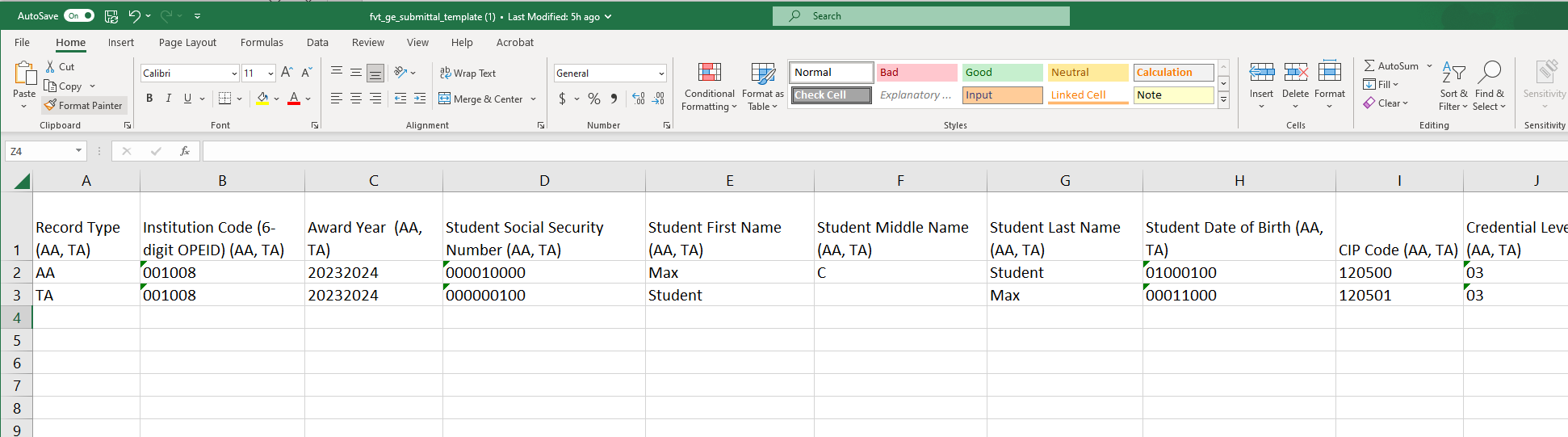Toggle Wrap Text on selected cells
1568x437 pixels.
[x=467, y=74]
